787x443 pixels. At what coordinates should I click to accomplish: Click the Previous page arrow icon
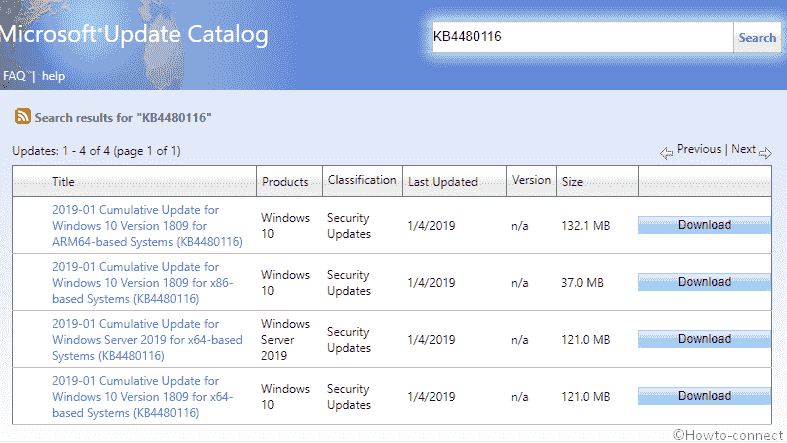click(667, 153)
